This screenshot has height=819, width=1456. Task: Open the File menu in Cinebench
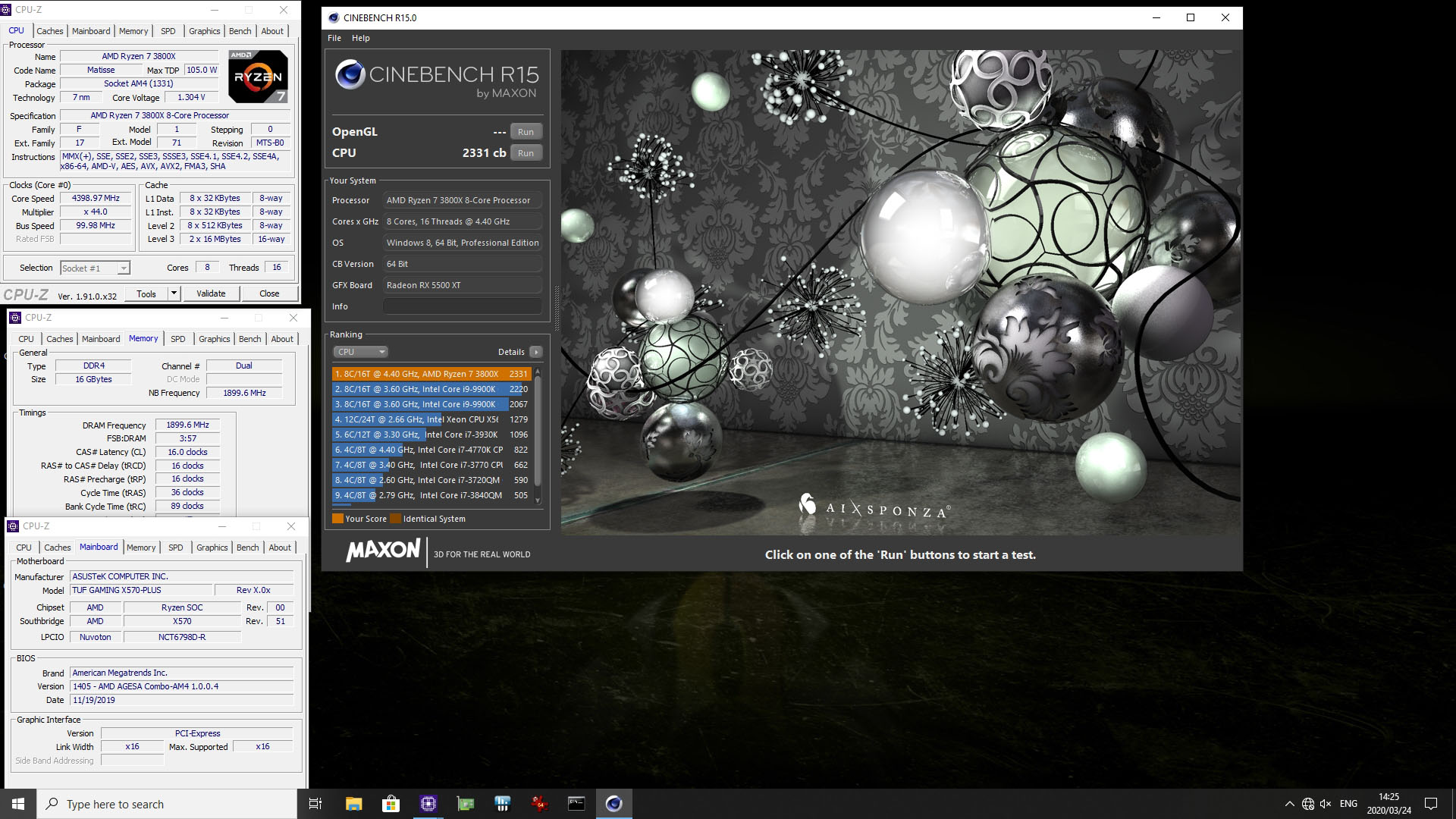point(334,38)
